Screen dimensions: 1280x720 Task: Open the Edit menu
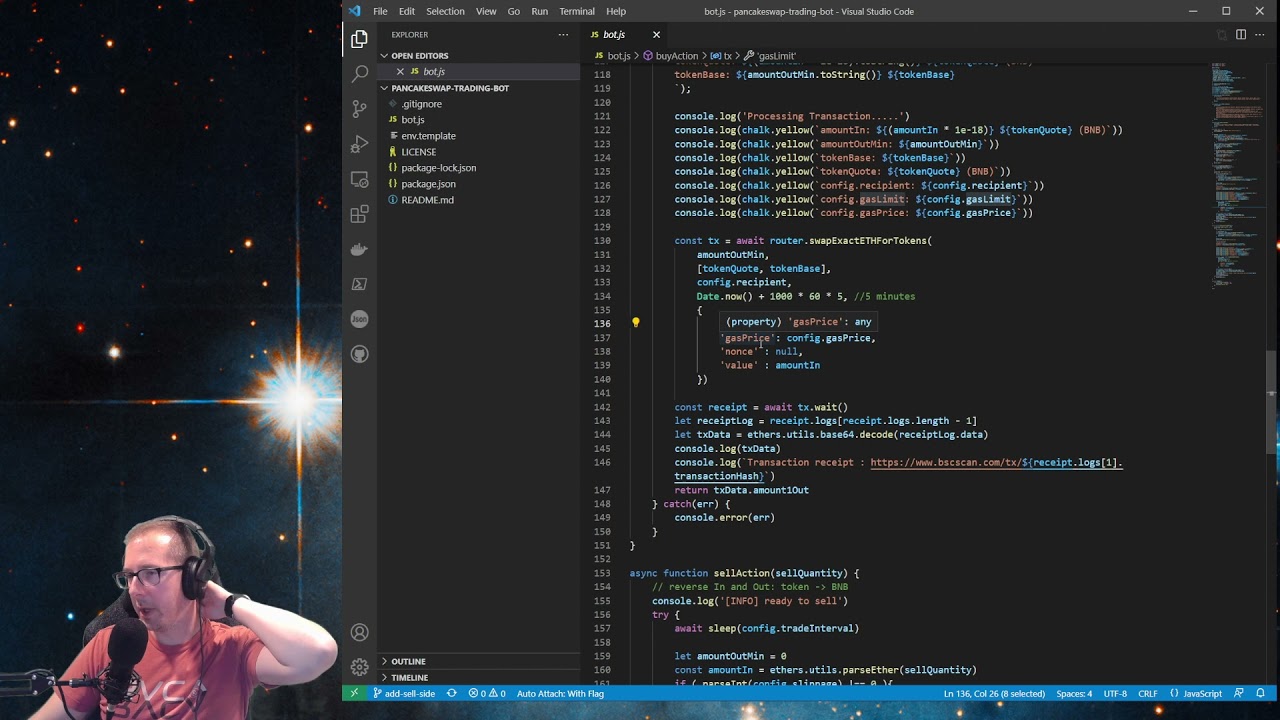coord(407,11)
